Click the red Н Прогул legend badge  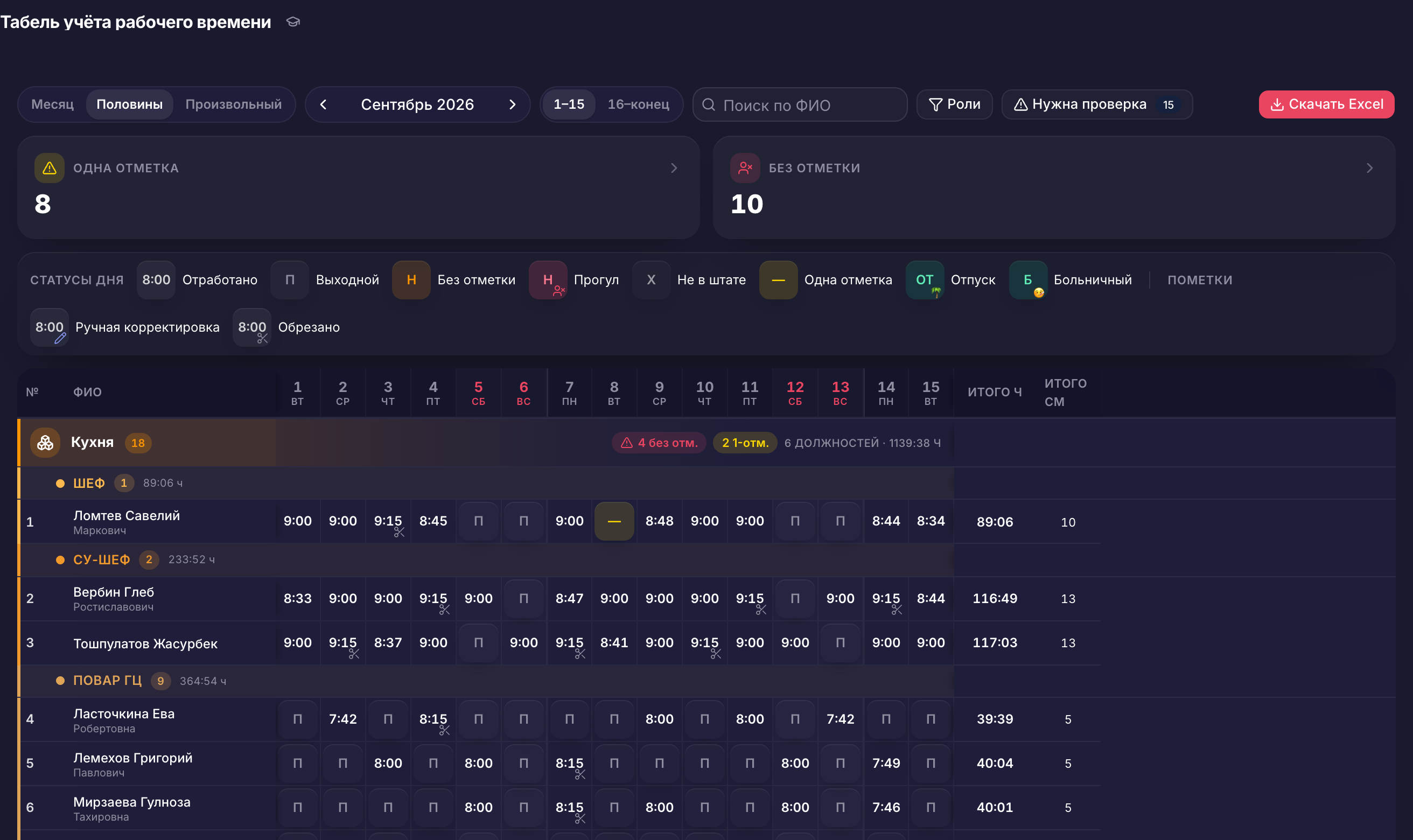point(548,279)
